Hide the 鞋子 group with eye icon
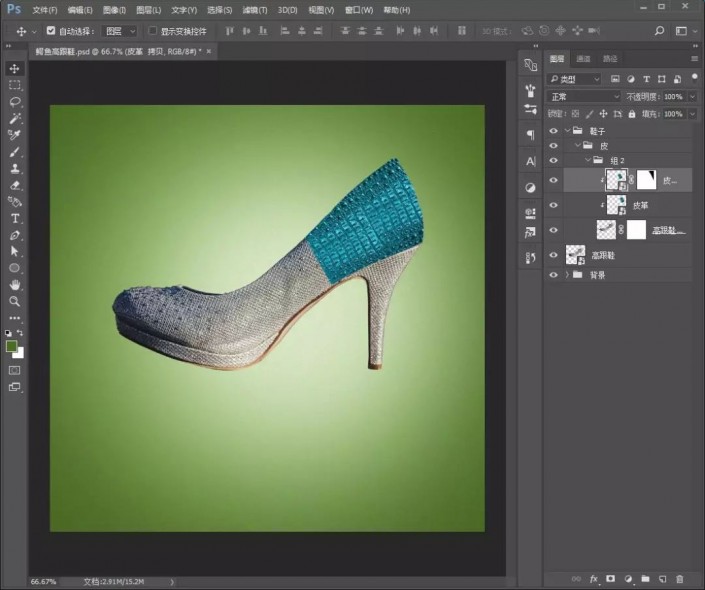Screen dimensions: 705x590 click(553, 131)
